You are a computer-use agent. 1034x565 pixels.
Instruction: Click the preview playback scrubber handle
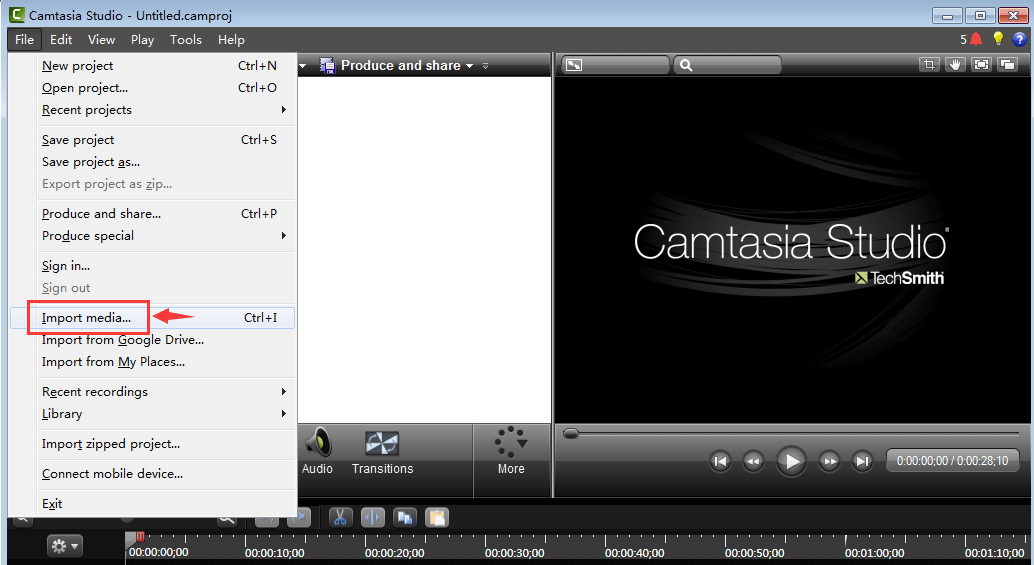coord(571,433)
